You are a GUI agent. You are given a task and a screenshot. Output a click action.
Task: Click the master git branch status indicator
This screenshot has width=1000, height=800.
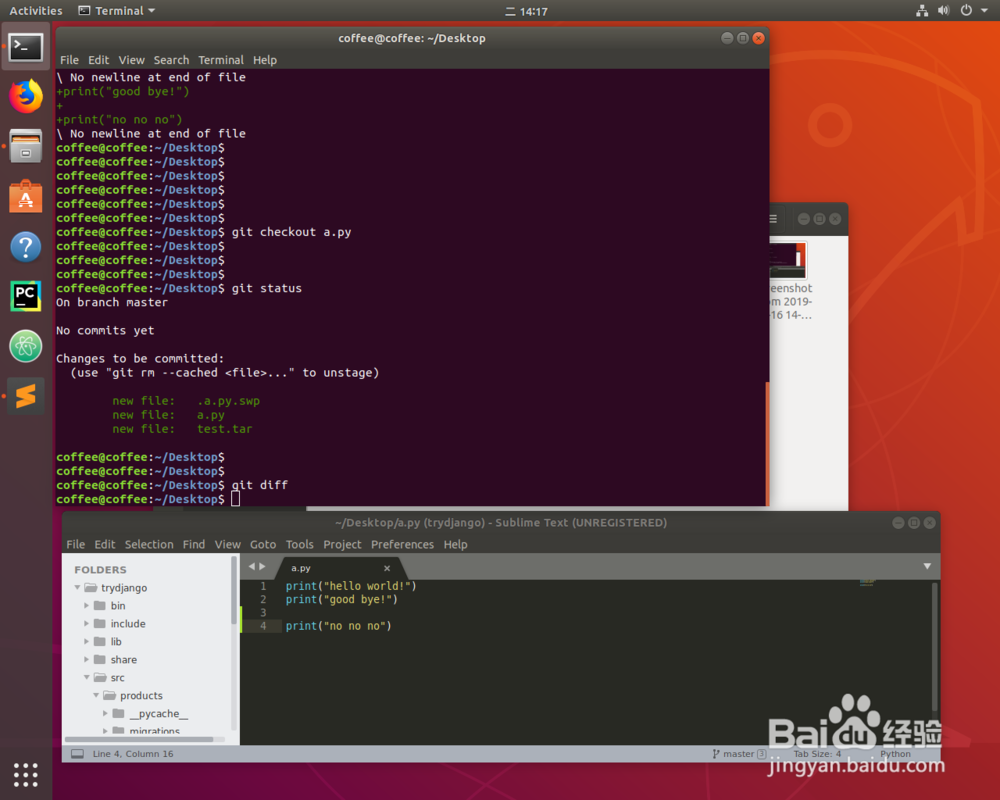pos(739,753)
